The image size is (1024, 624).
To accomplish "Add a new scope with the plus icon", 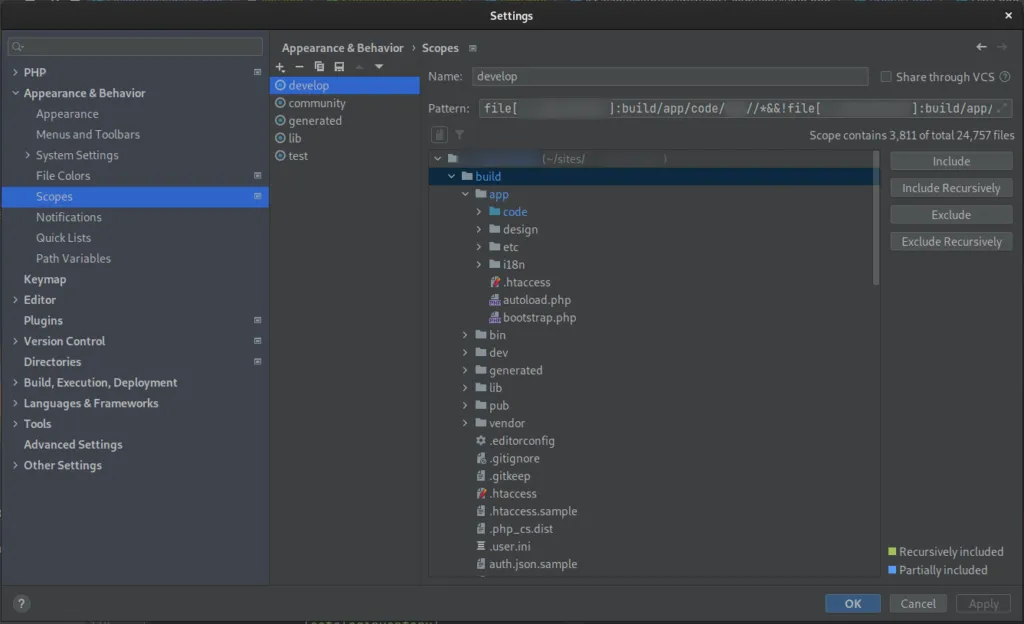I will tap(279, 66).
